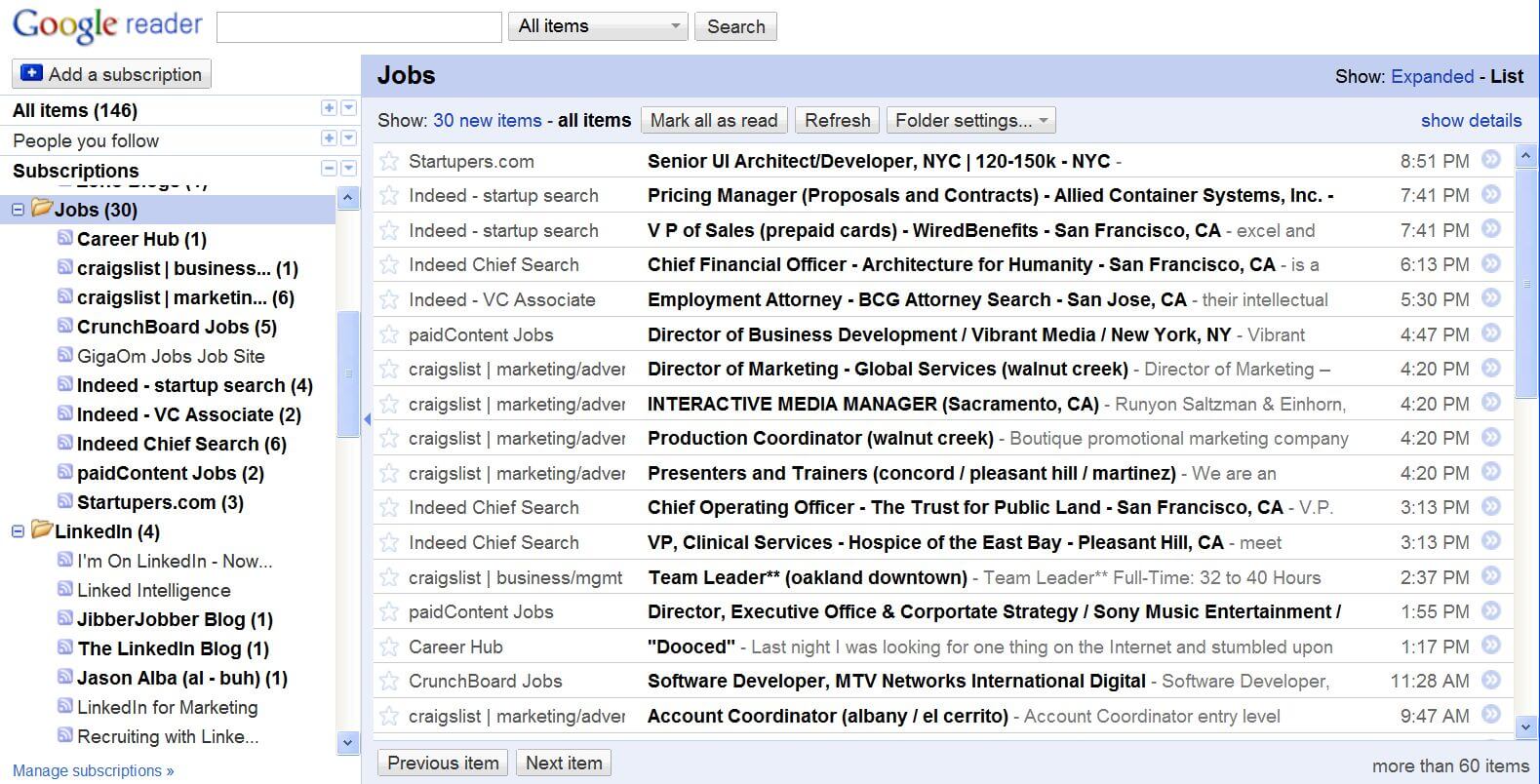
Task: Click the RSS feed icon beside CrunchBoard Jobs
Action: [65, 326]
